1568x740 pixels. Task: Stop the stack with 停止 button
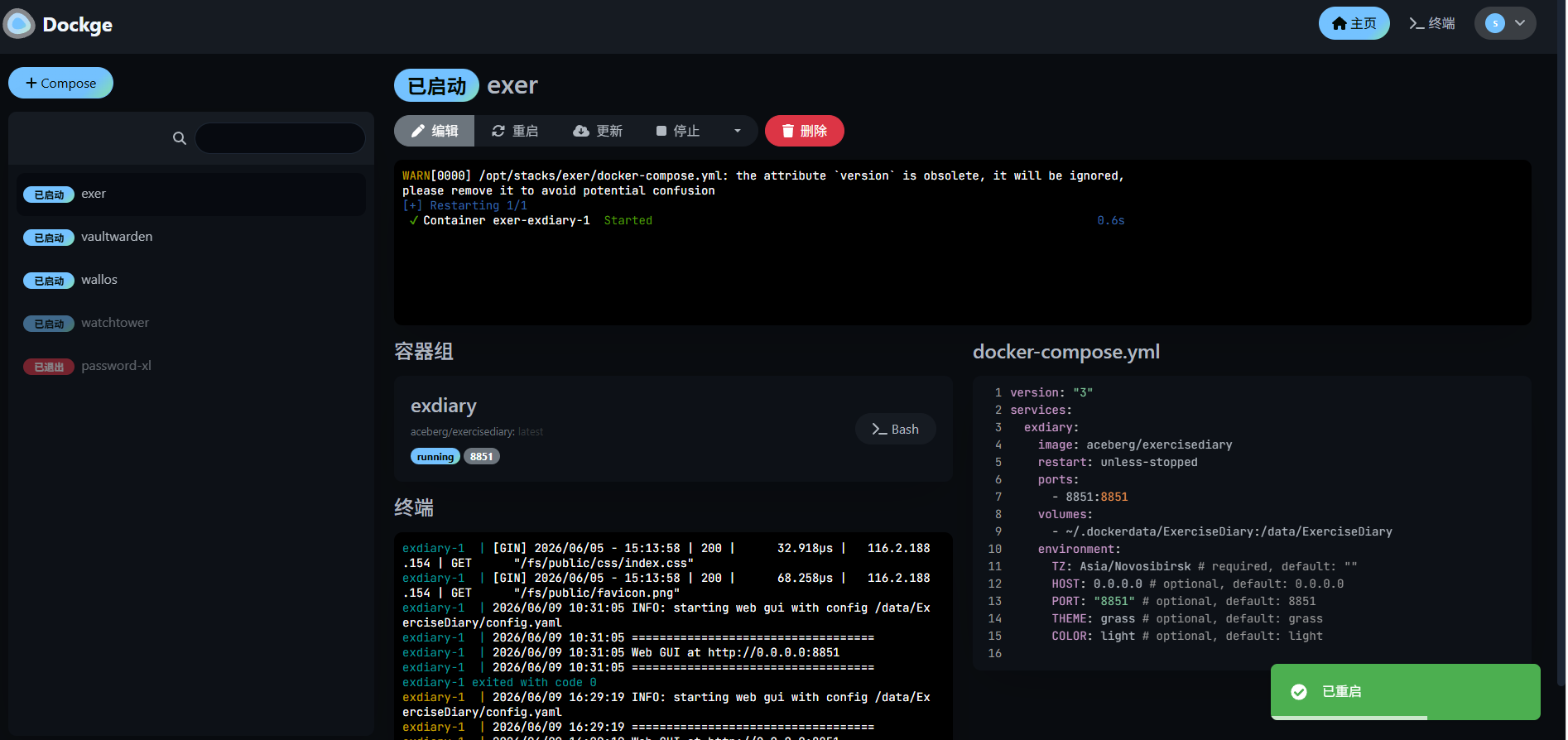click(678, 131)
